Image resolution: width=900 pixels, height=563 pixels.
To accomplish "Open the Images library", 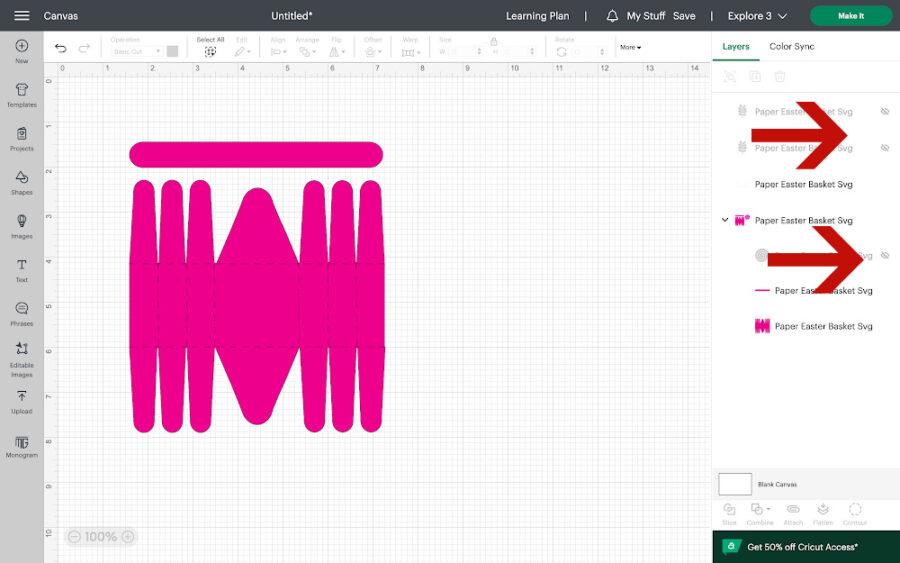I will (x=21, y=226).
